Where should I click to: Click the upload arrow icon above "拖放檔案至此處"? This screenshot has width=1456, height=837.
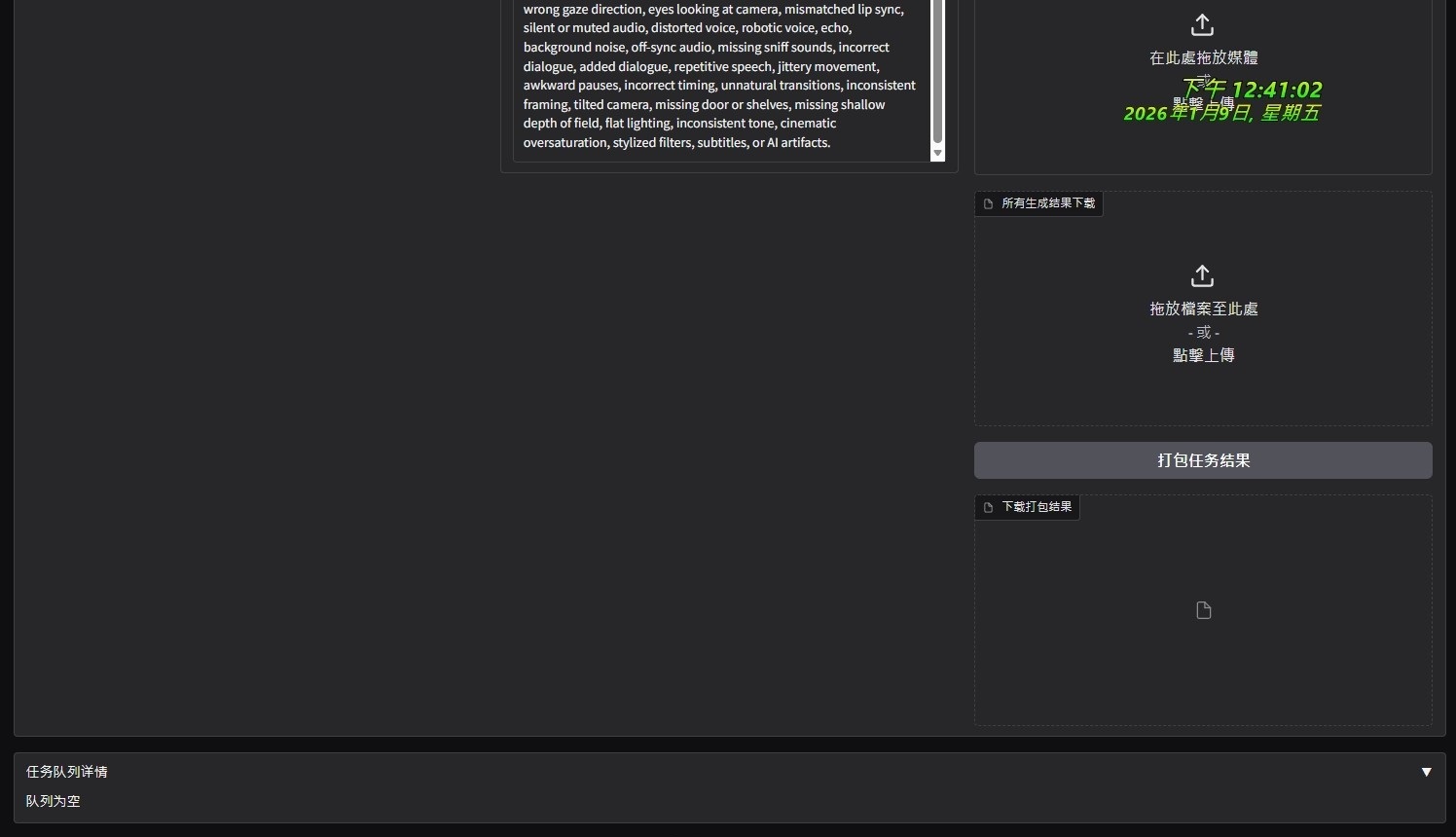1203,275
